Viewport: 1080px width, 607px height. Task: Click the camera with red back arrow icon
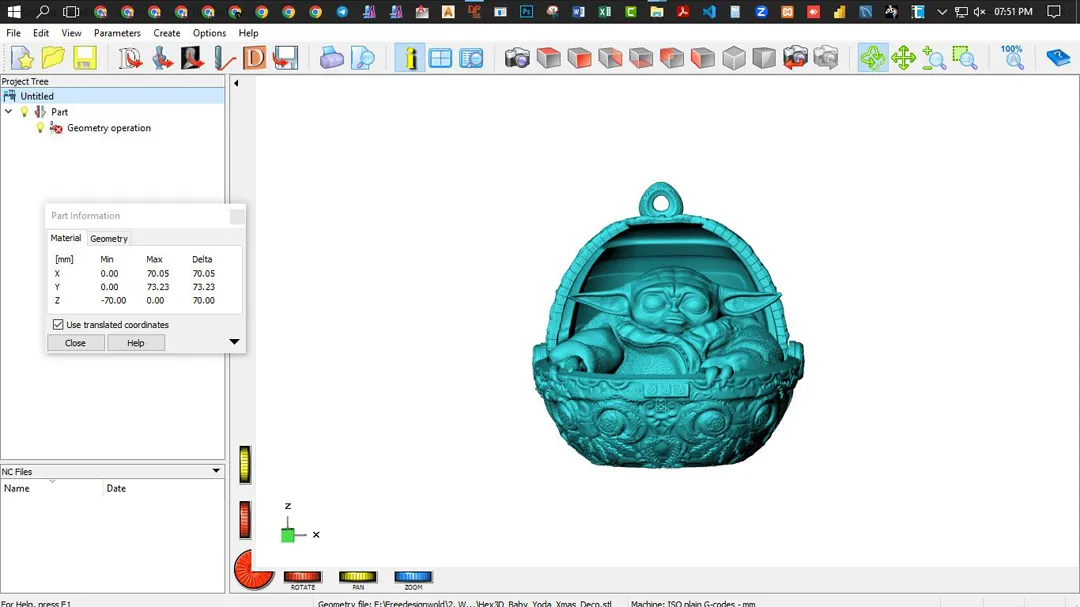tap(795, 59)
